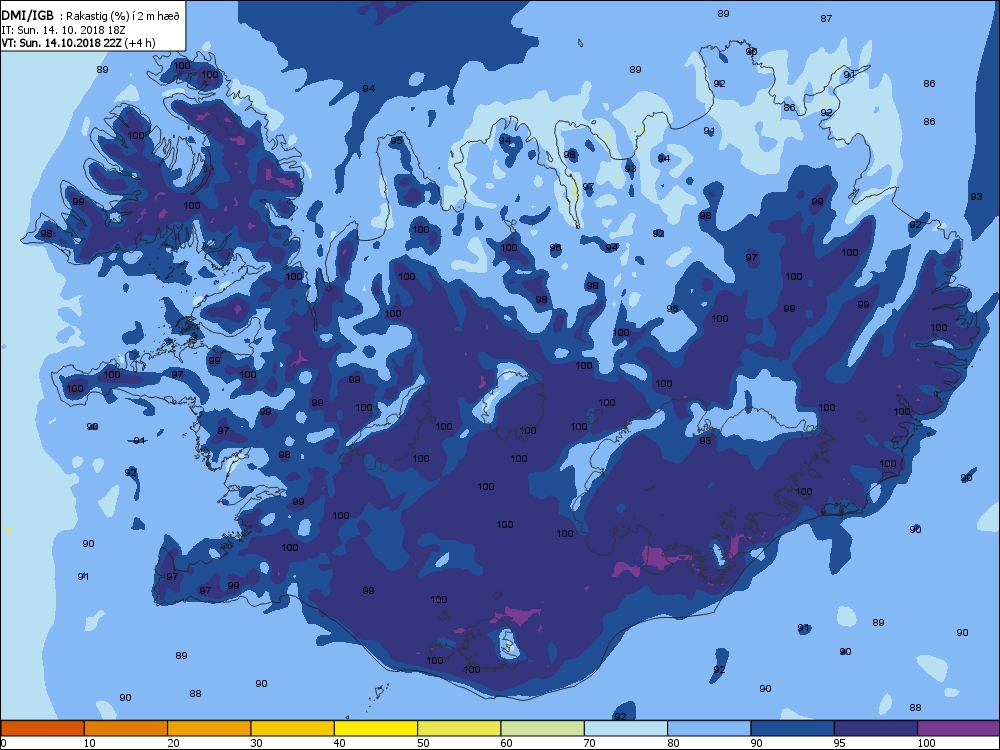The height and width of the screenshot is (750, 1000).
Task: Click the 'VT: Sun. 14.10.2018 22Z (+4 h)' line
Action: (x=78, y=43)
